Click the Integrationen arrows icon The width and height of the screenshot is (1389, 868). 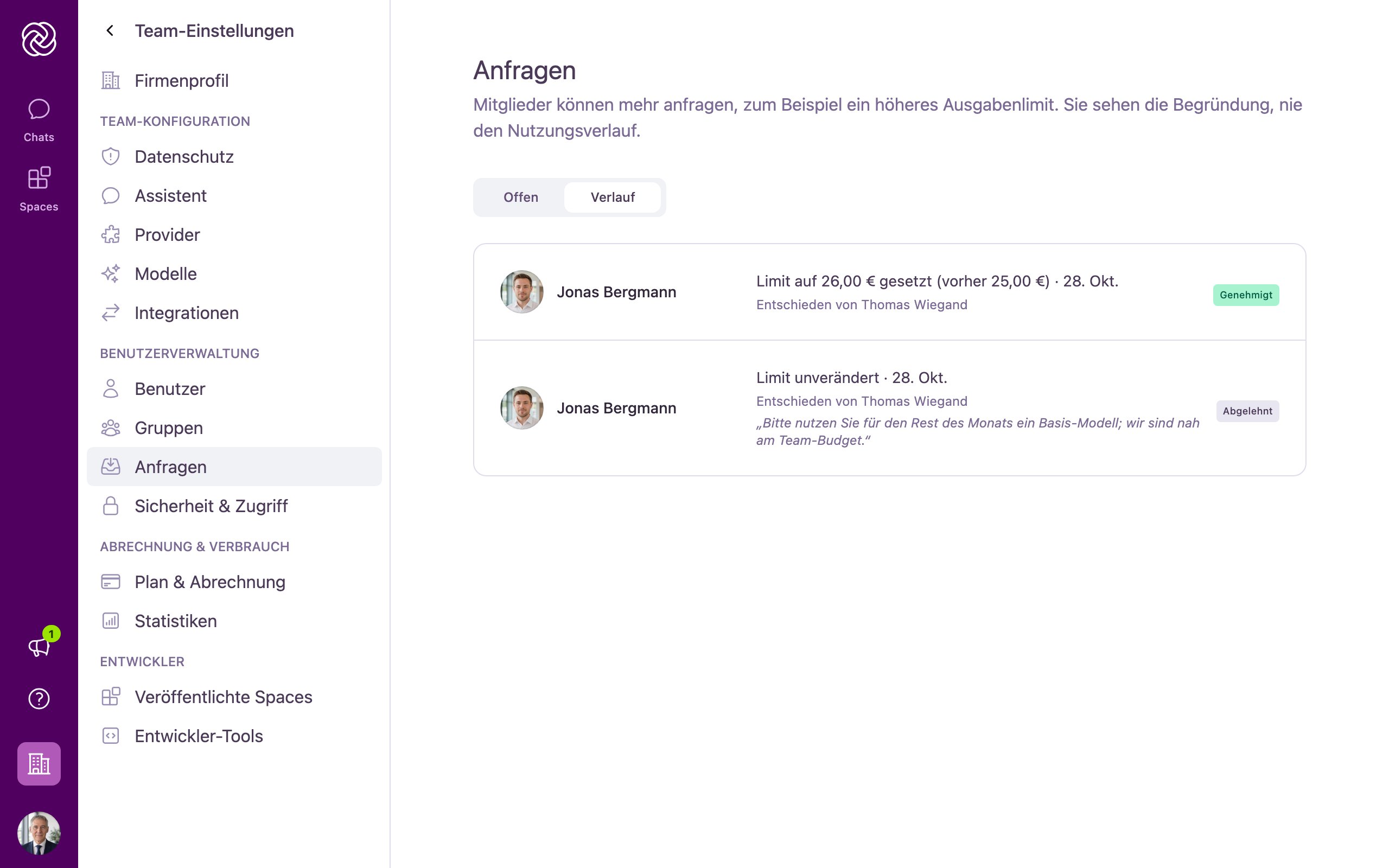click(x=111, y=312)
